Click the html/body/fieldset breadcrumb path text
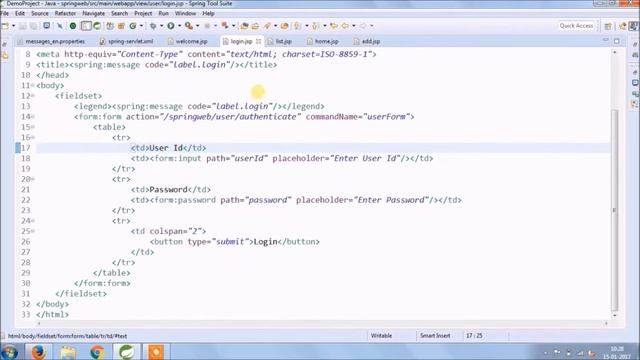Screen dimensions: 640x360 click(67, 336)
